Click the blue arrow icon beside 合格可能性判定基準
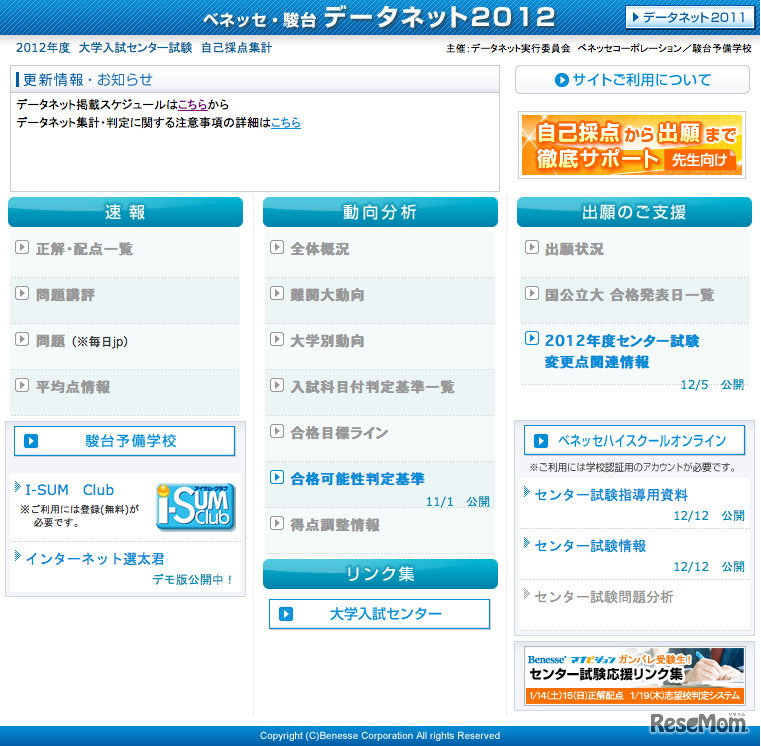Viewport: 761px width, 746px height. (277, 477)
